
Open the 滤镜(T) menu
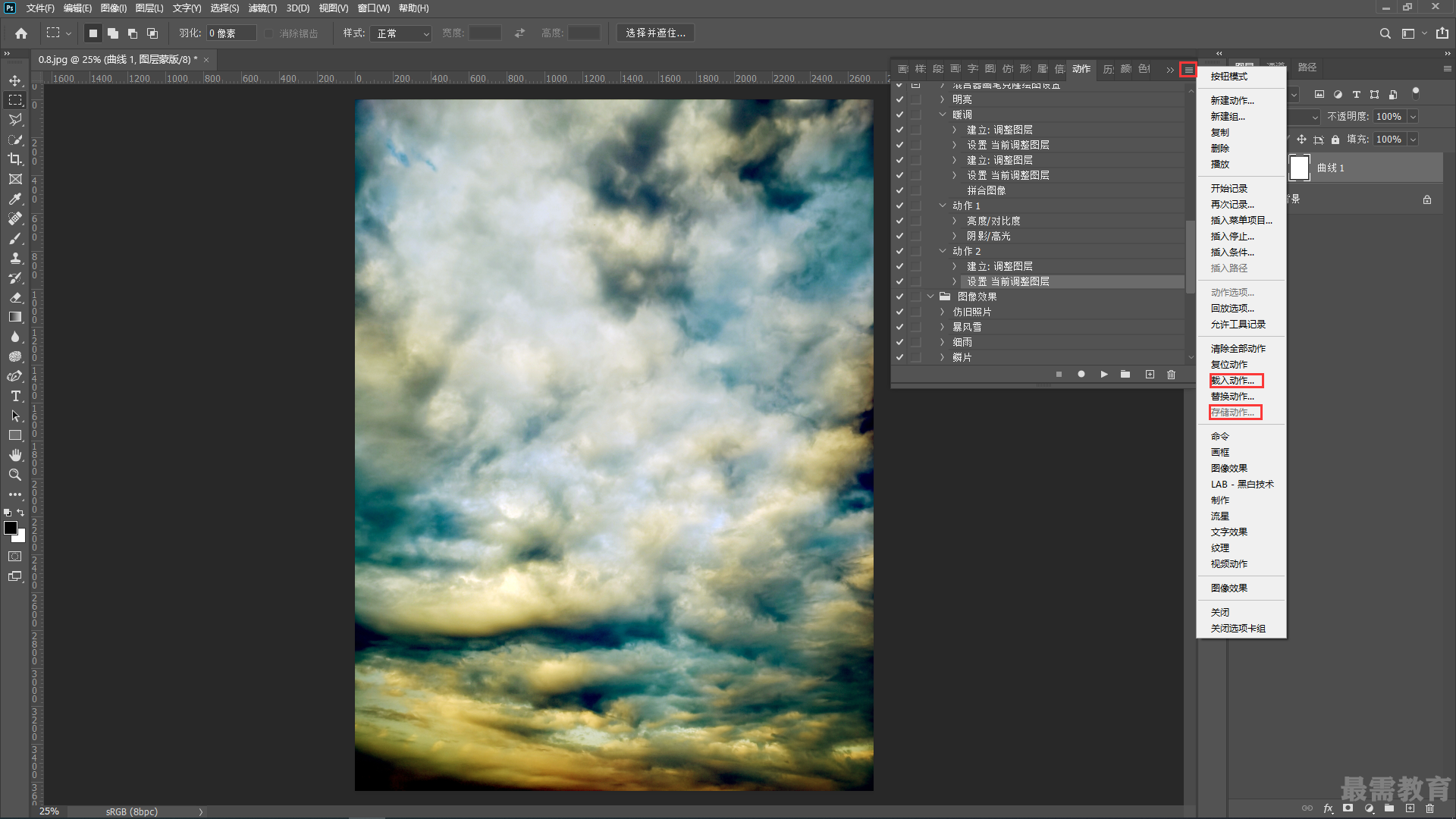pos(262,8)
